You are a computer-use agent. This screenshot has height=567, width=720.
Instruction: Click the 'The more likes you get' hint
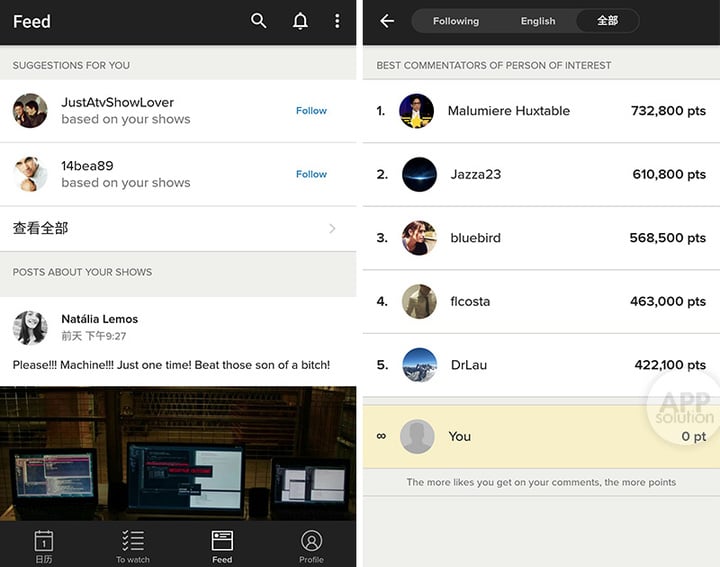click(541, 482)
